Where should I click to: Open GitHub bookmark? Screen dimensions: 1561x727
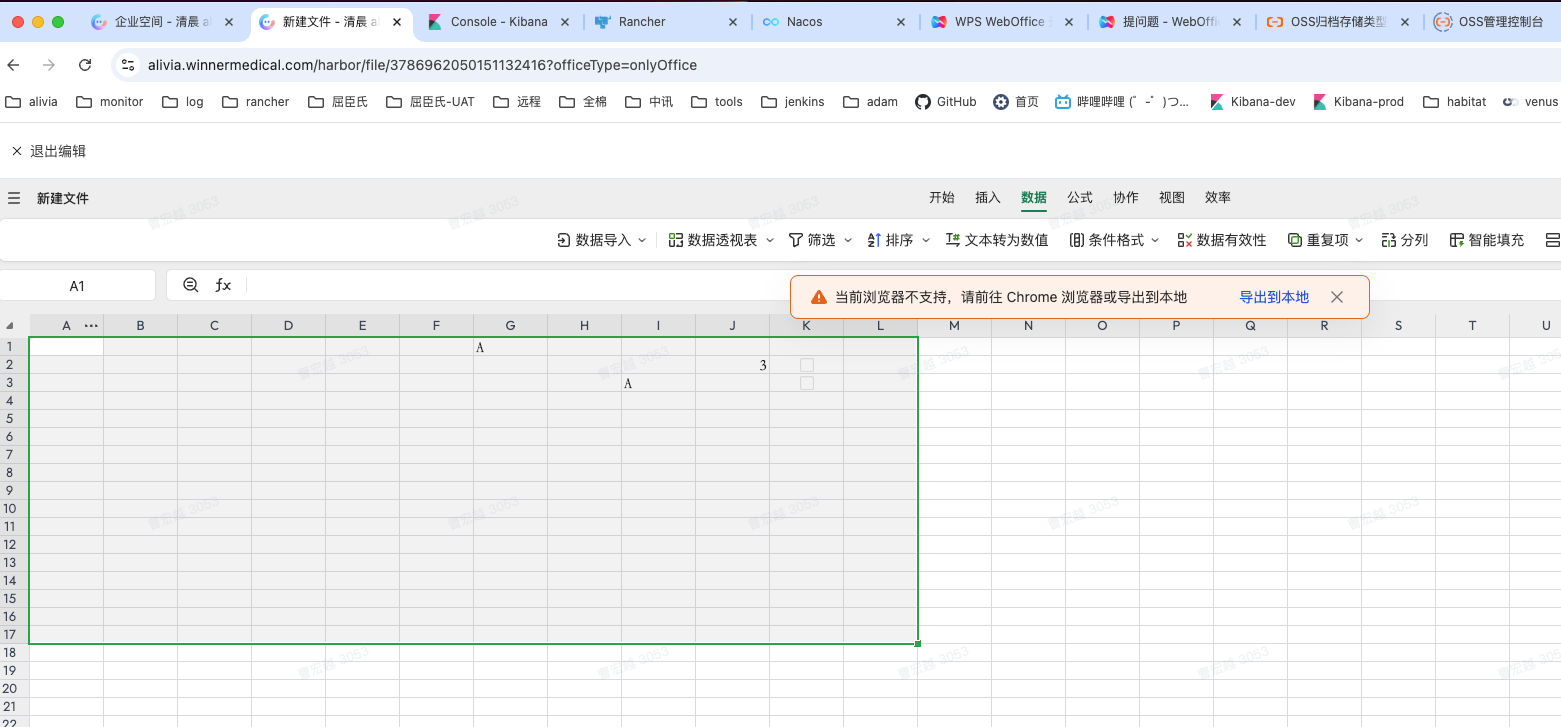click(x=946, y=102)
